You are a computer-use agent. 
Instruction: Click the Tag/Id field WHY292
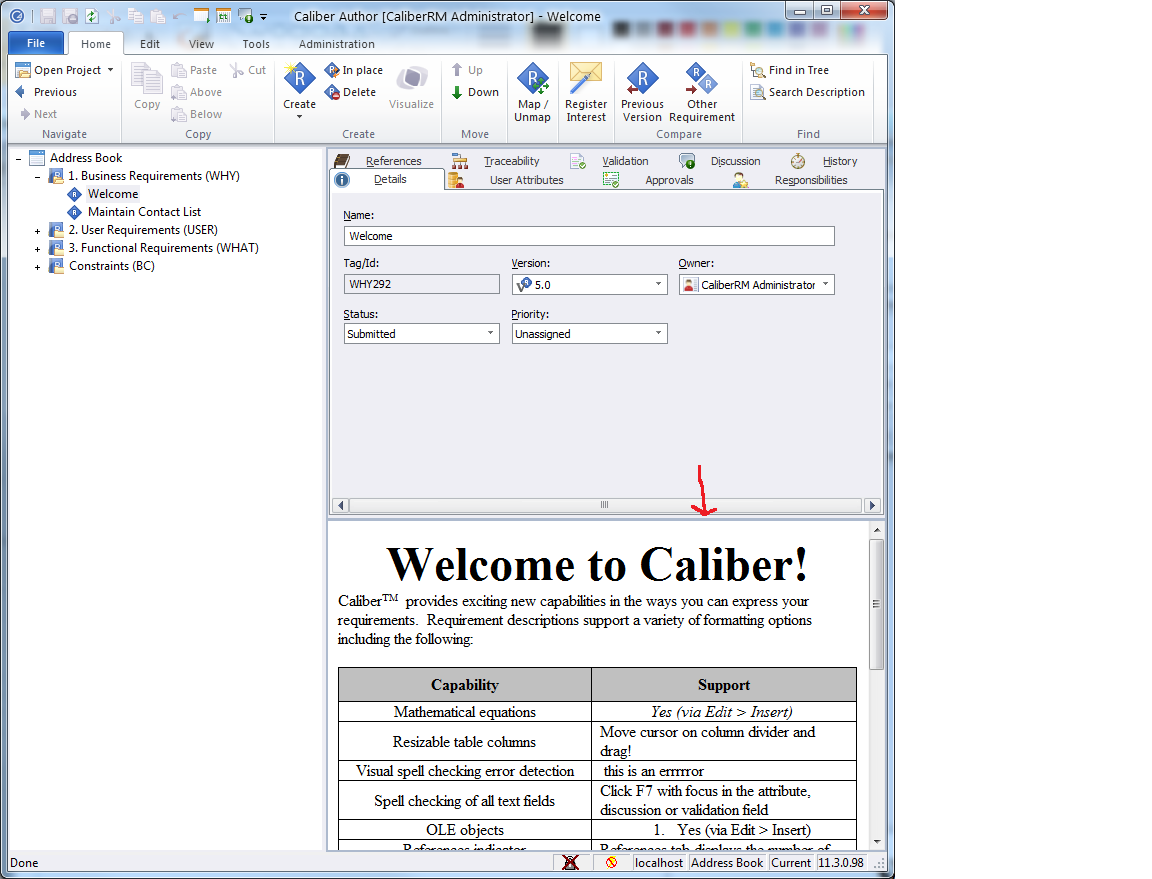pyautogui.click(x=422, y=284)
